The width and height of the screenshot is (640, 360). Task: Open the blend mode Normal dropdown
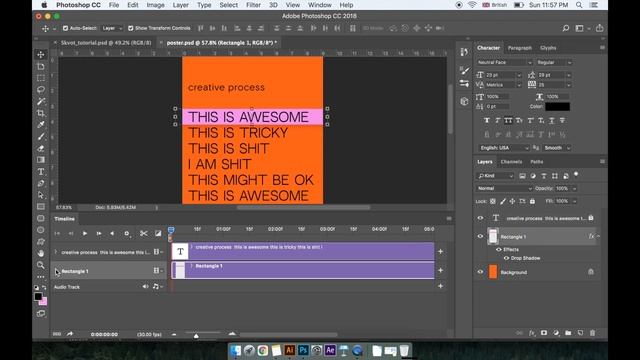click(x=504, y=188)
